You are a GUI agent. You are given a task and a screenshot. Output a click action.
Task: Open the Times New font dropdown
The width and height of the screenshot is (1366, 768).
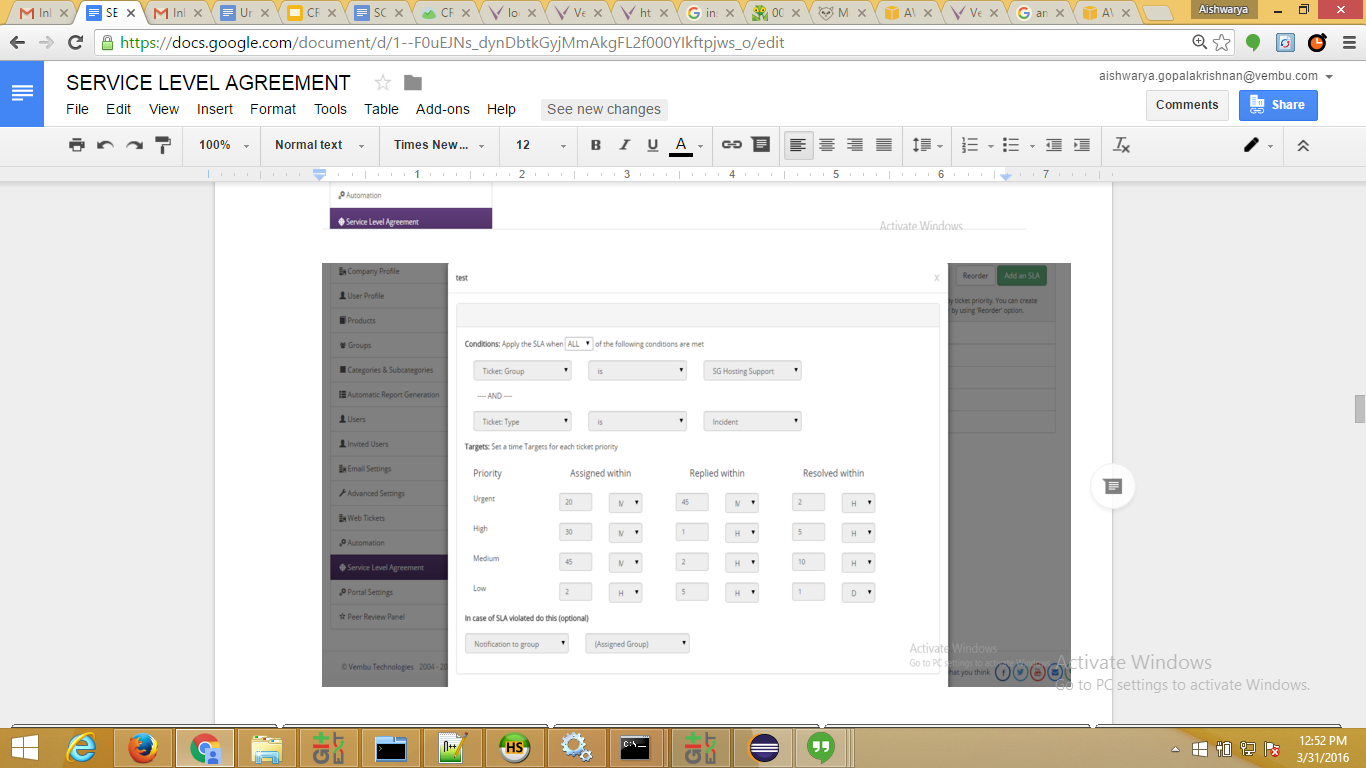click(439, 145)
